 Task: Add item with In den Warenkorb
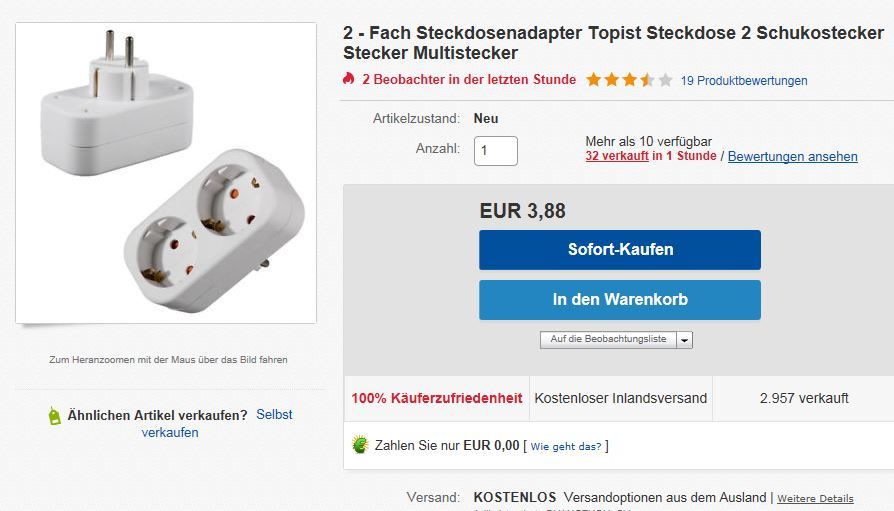click(620, 300)
